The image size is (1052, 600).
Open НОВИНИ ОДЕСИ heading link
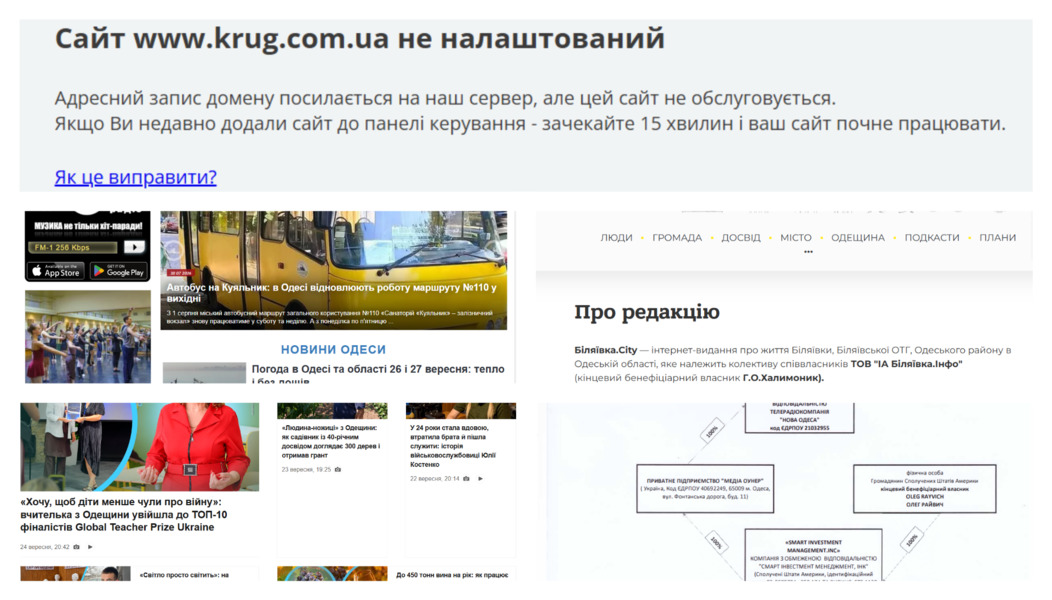click(333, 350)
